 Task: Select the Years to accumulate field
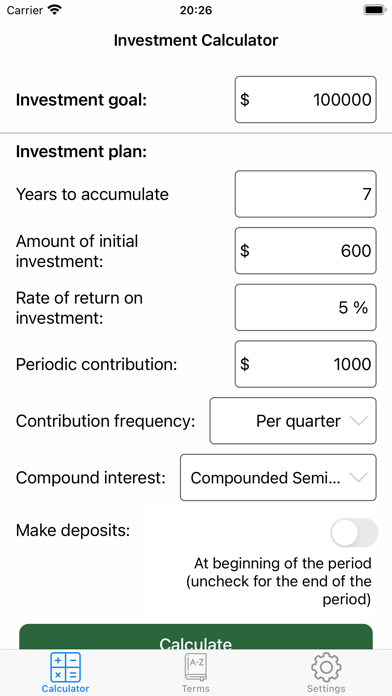point(305,194)
